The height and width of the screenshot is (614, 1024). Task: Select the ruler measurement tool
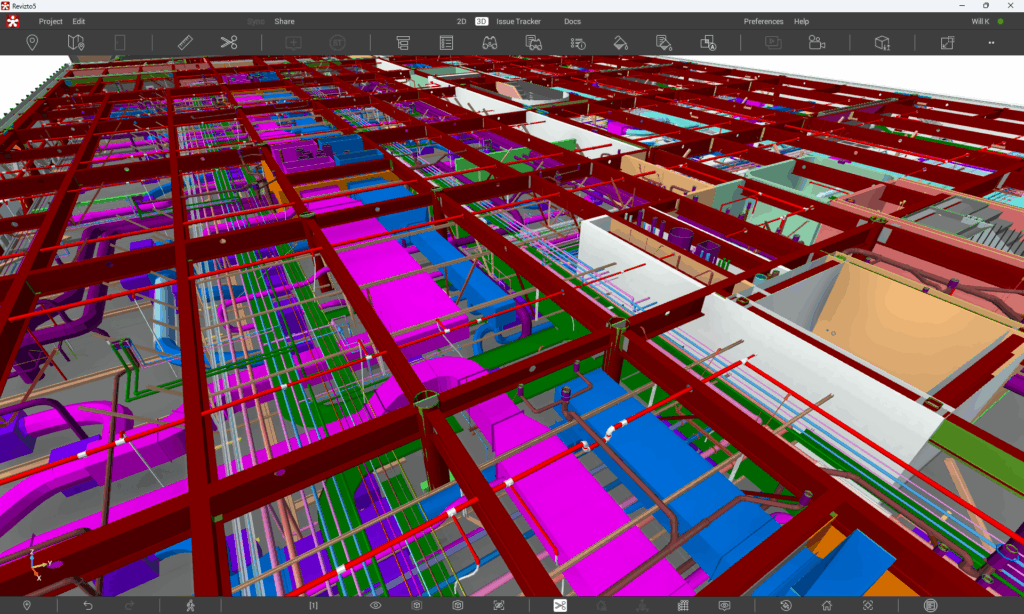[x=184, y=42]
